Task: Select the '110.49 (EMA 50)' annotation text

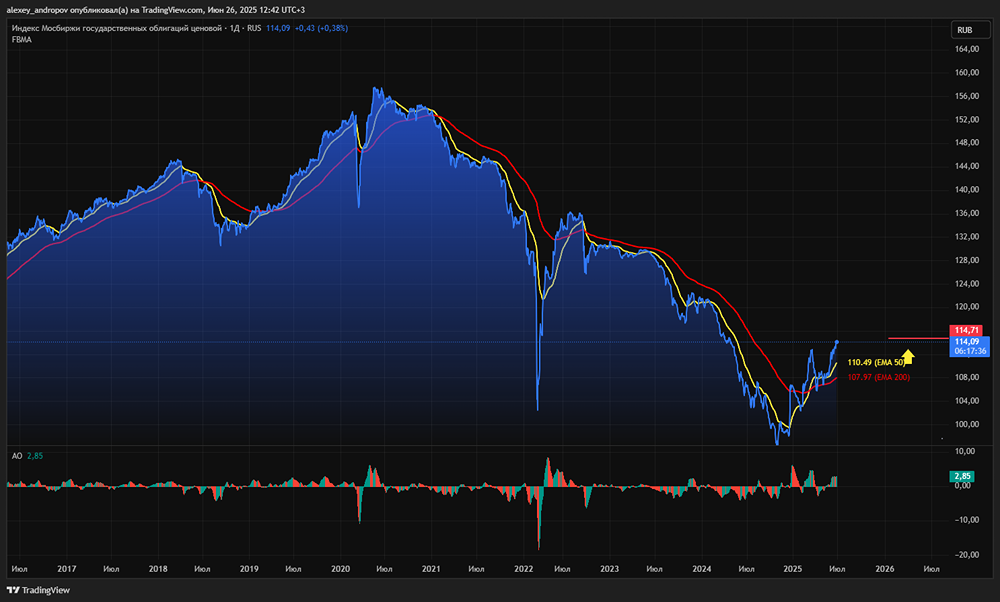Action: coord(876,362)
